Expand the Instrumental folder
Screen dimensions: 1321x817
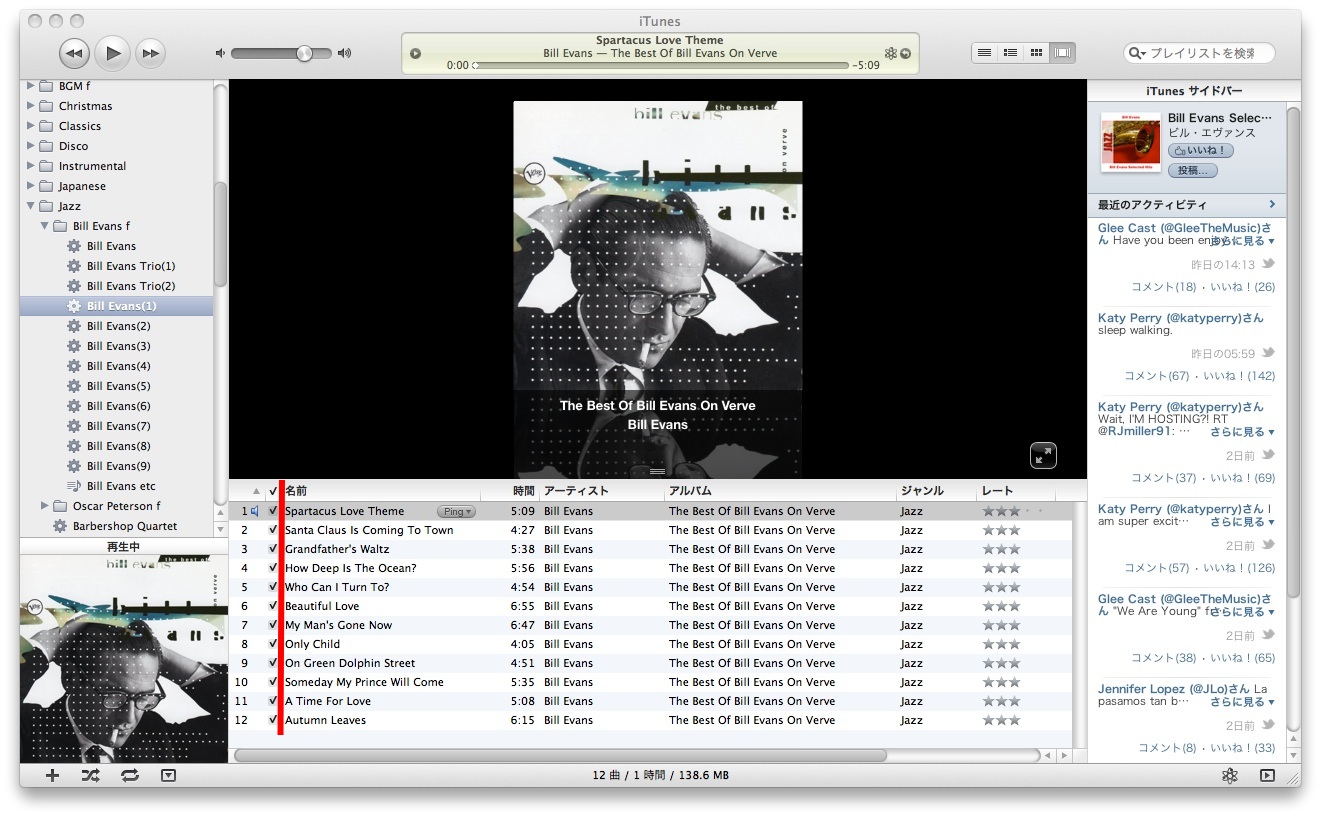pyautogui.click(x=31, y=166)
